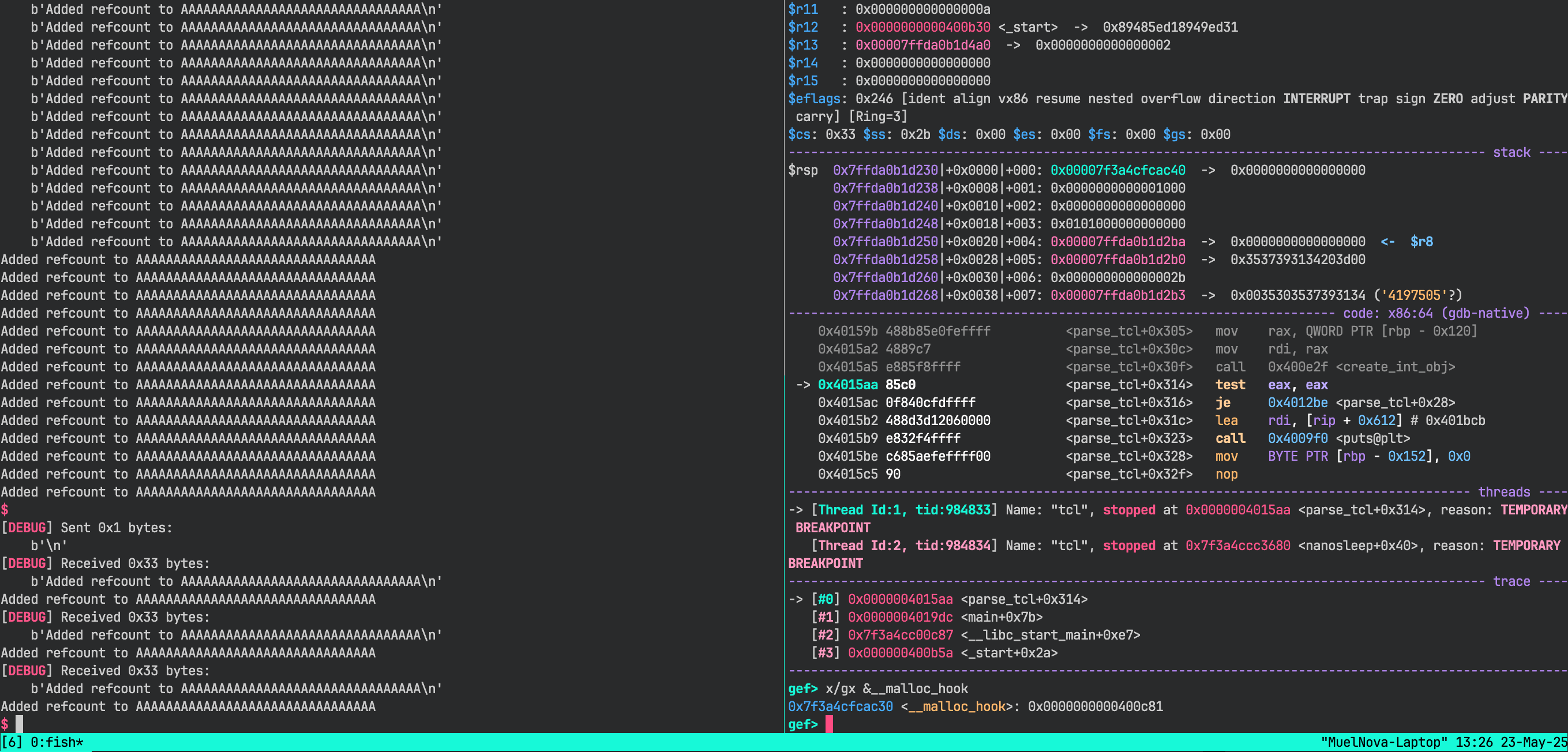Click $r13 value 0x00007ffda0b1d4a0

(923, 45)
